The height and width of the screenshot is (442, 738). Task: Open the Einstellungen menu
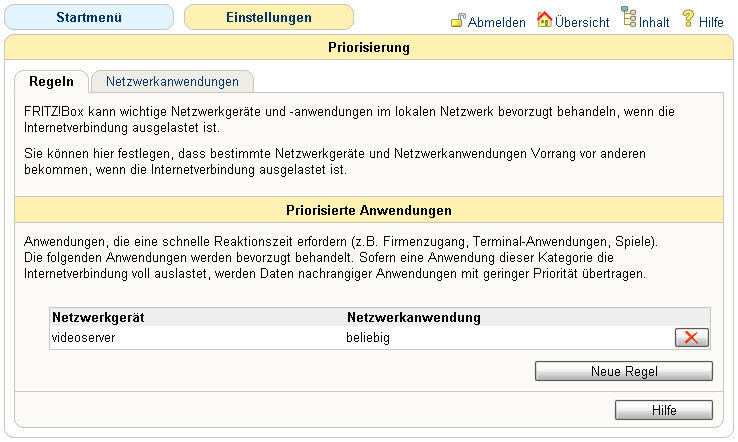(x=268, y=18)
